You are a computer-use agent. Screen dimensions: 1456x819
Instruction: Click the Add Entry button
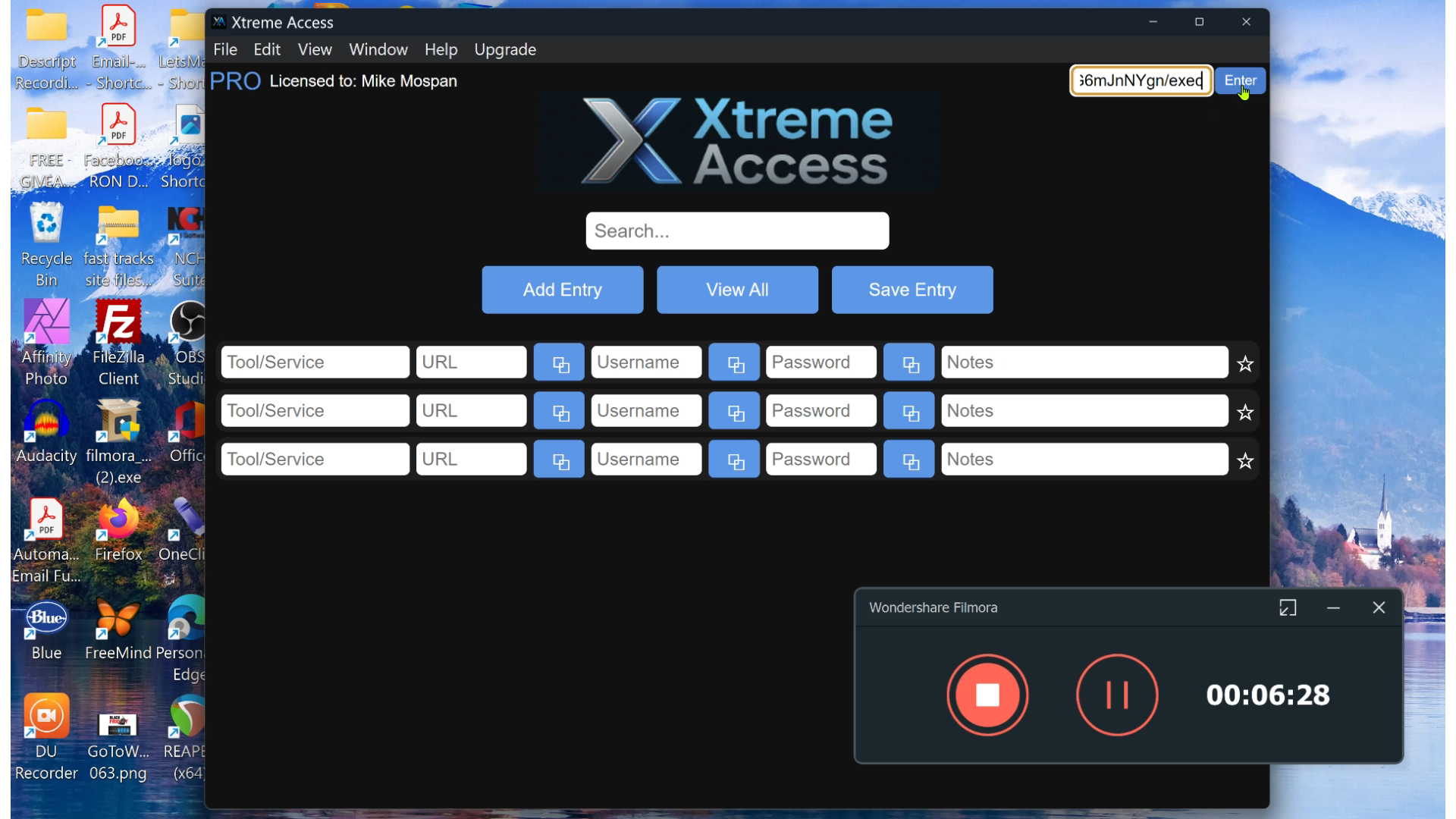(563, 290)
